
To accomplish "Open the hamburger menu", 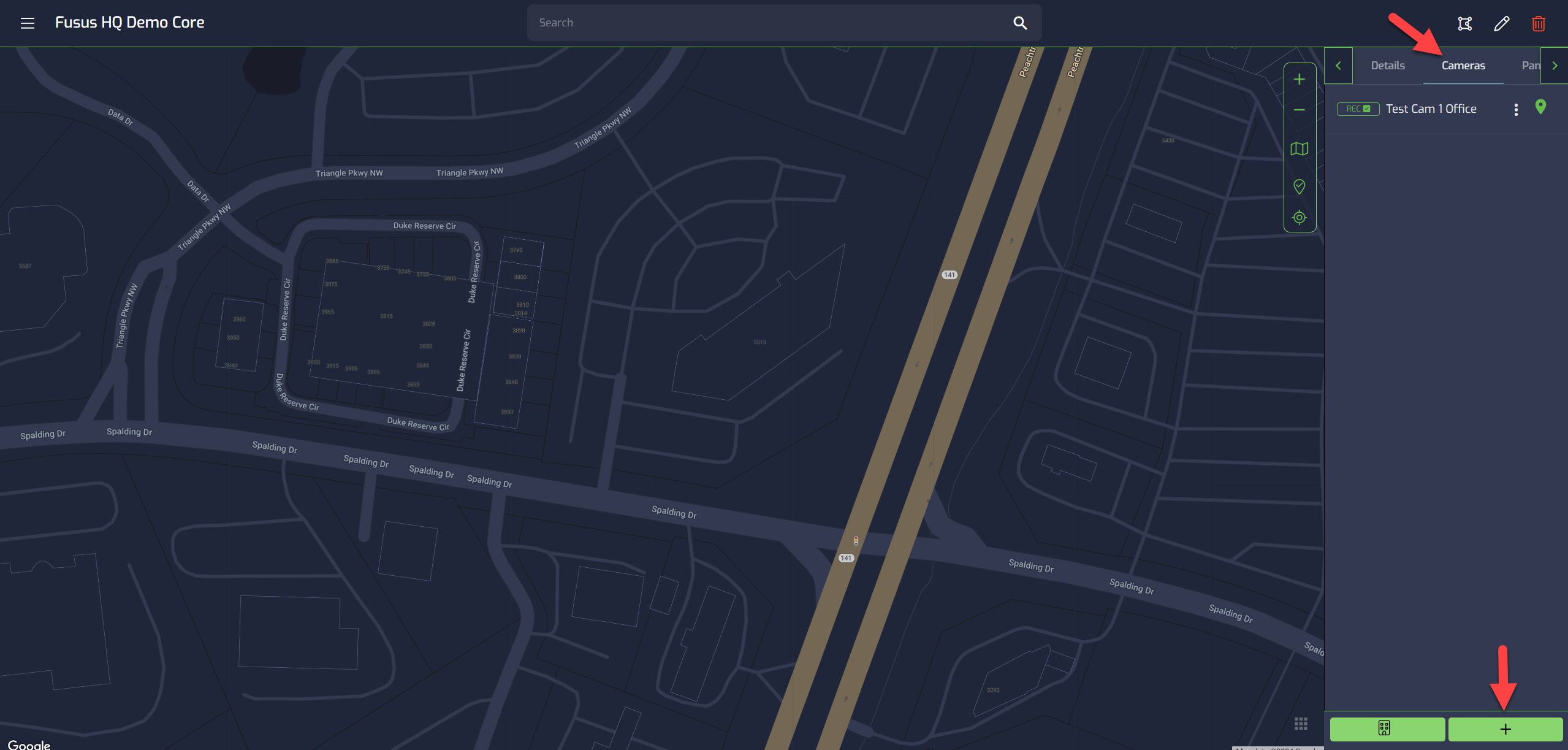I will tap(27, 23).
